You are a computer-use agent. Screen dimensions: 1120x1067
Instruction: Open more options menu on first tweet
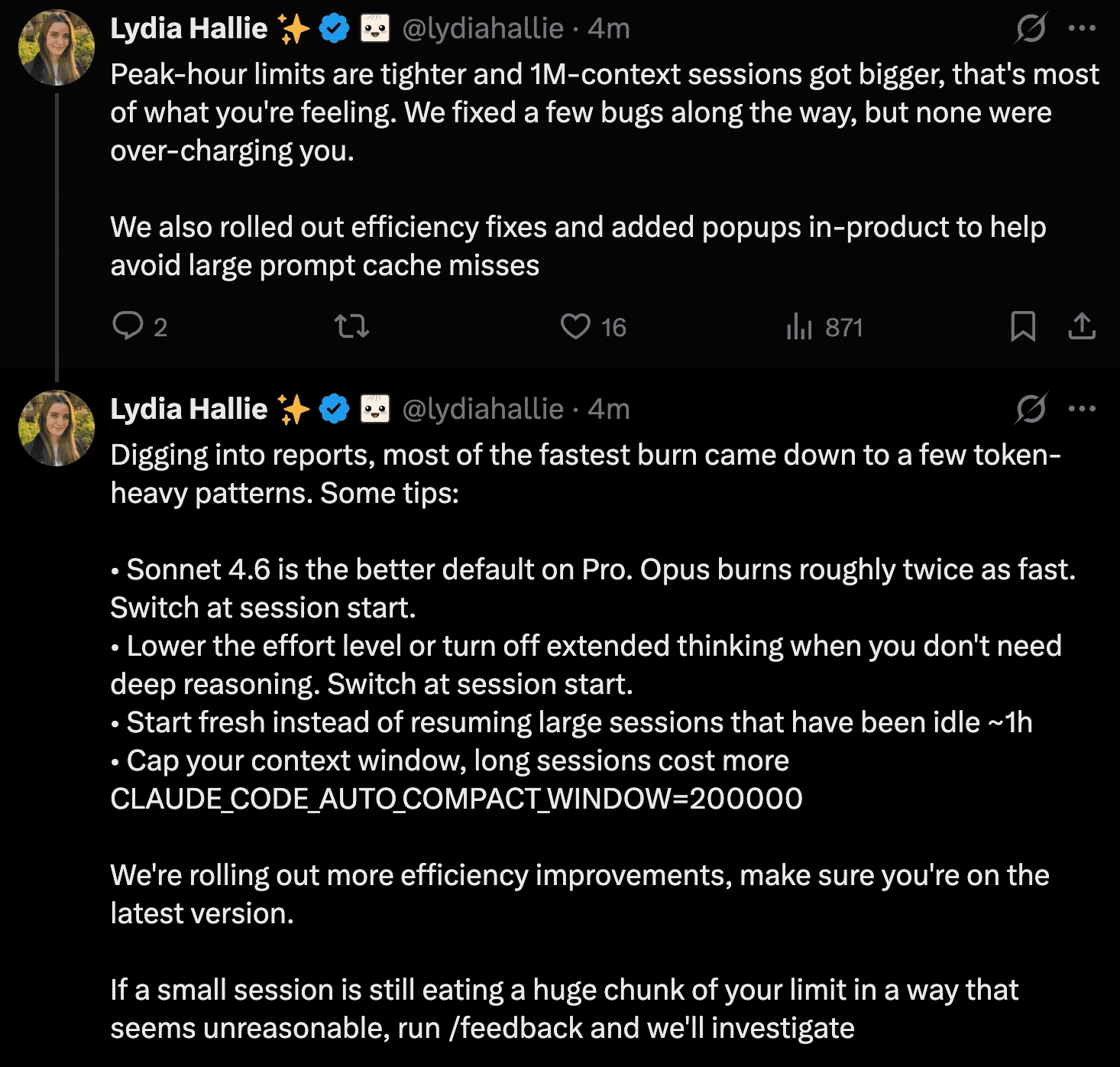(1082, 28)
